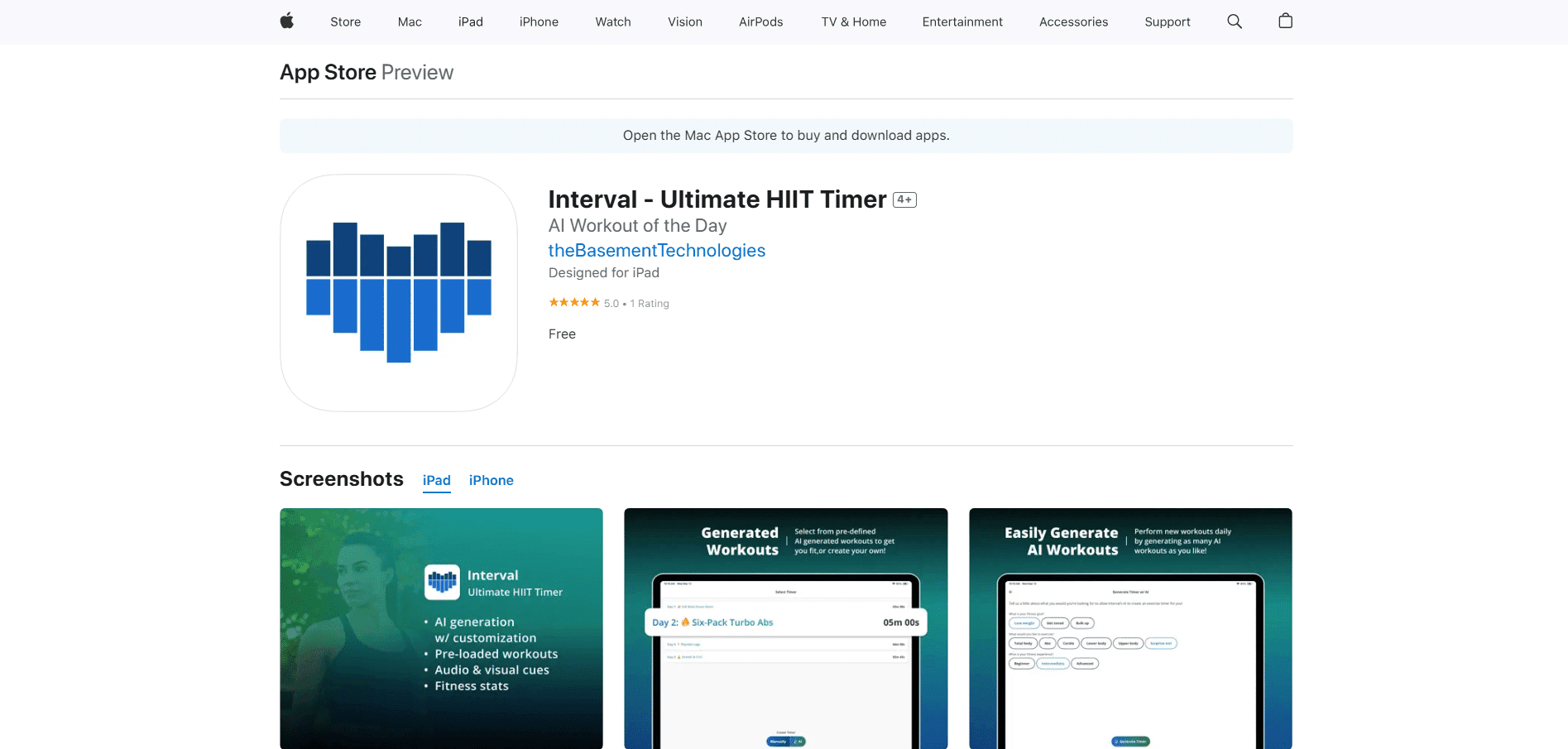Click the Apple logo

click(286, 22)
